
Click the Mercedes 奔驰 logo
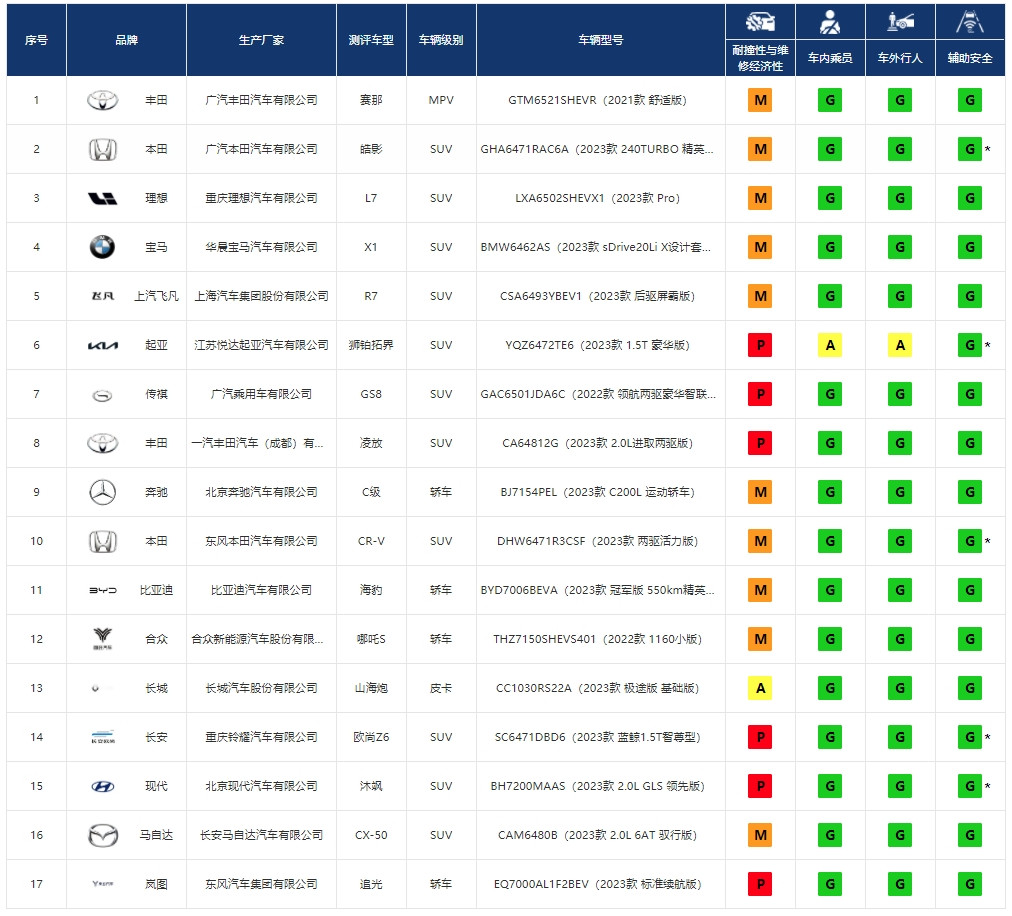point(103,493)
